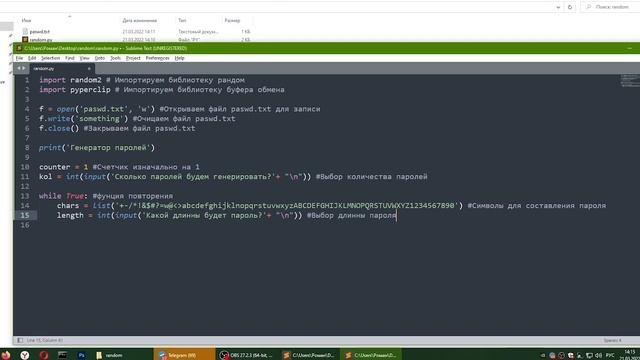Click the Sublime Text title bar icon
This screenshot has height=360, width=640.
[x=19, y=48]
